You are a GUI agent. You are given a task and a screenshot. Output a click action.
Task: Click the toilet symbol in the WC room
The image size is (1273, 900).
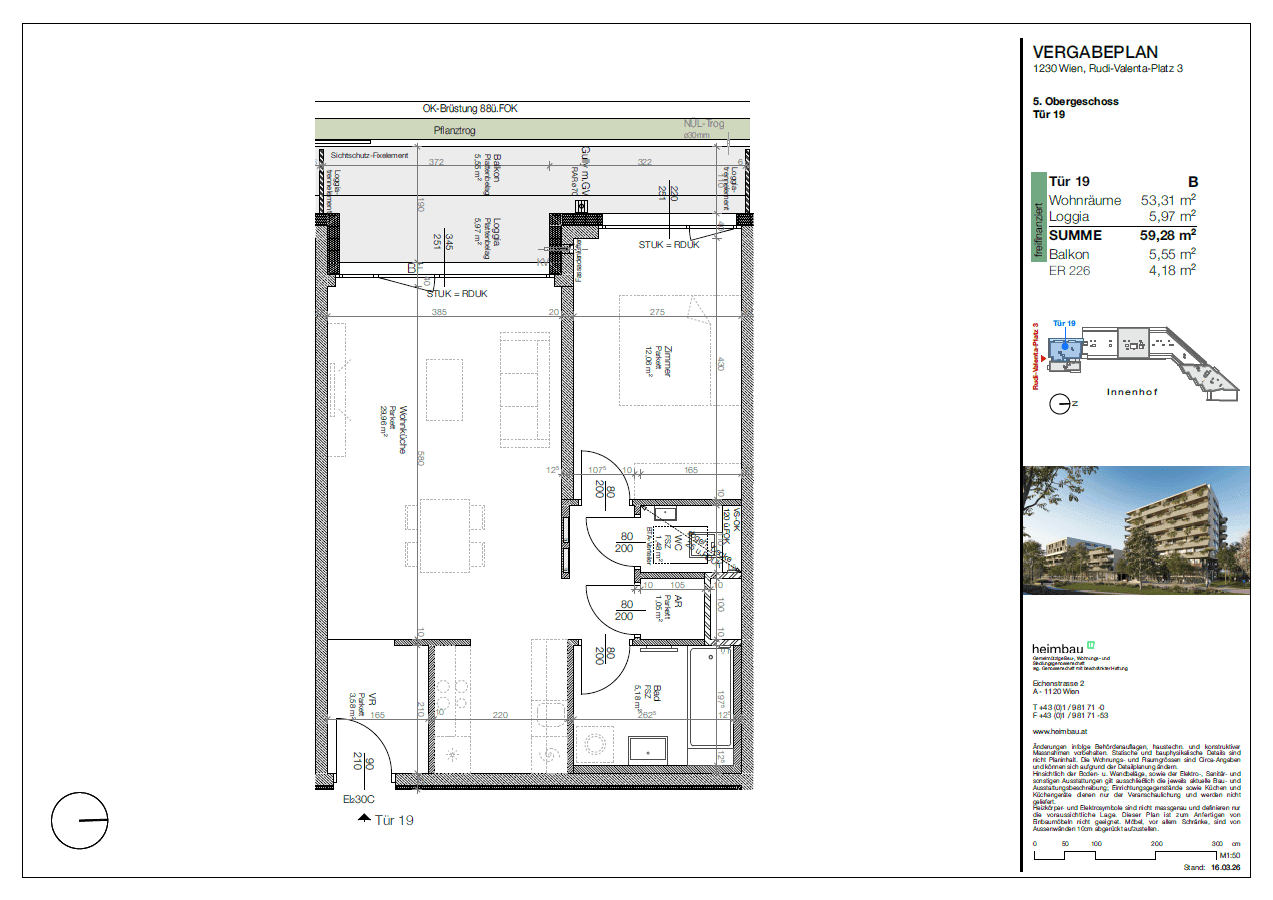pos(703,544)
